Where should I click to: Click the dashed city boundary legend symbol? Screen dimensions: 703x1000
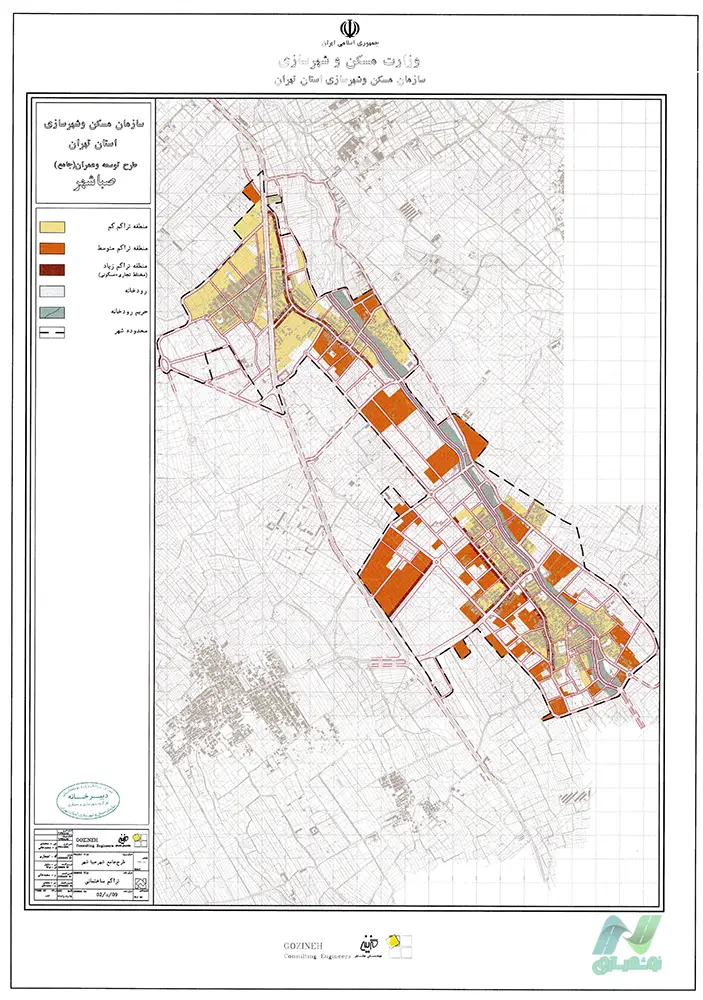pyautogui.click(x=53, y=332)
